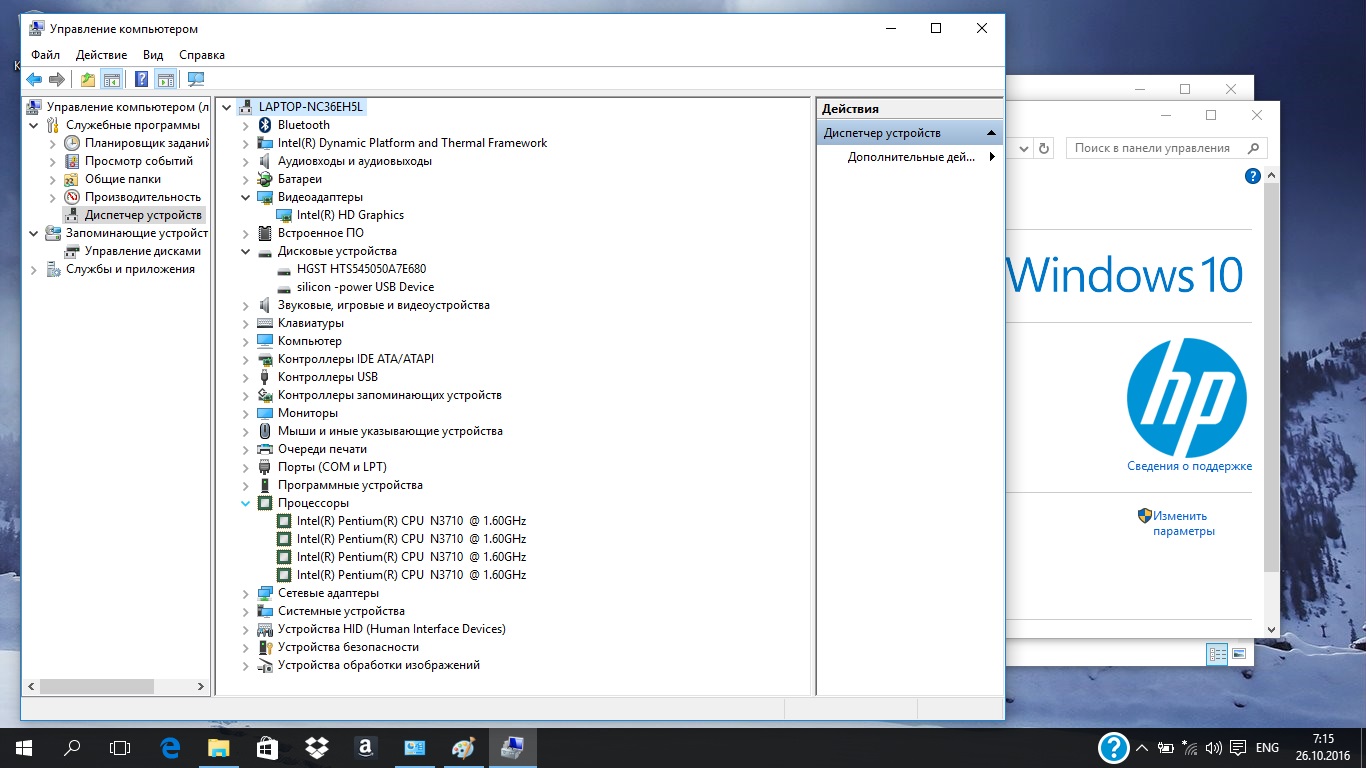The width and height of the screenshot is (1366, 768).
Task: Click Устройства обработки изображений icon
Action: tap(265, 665)
